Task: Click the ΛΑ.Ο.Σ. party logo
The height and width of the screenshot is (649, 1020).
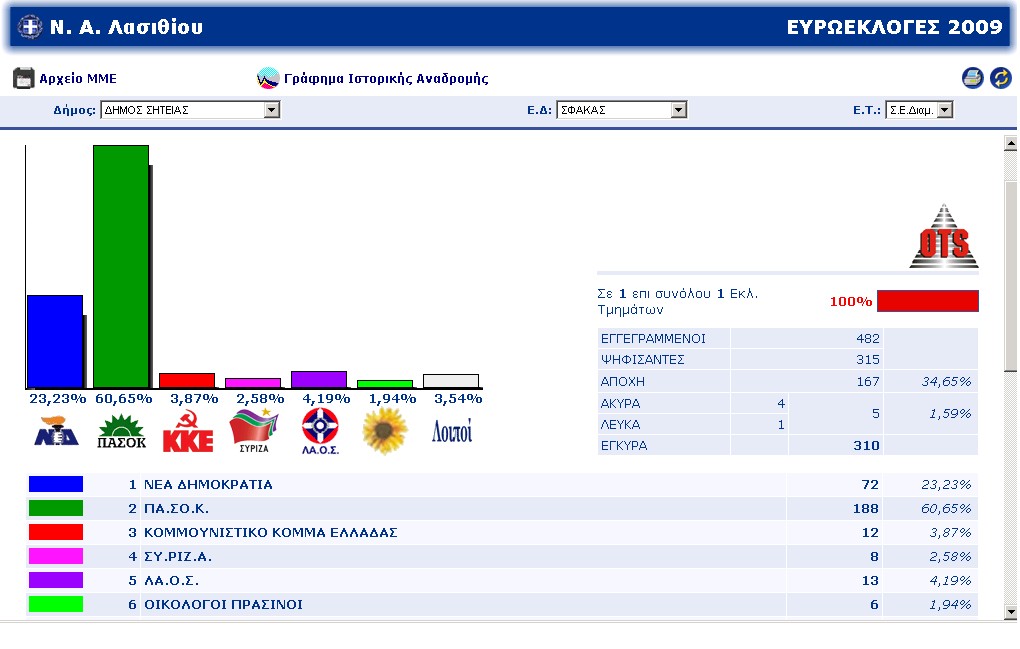Action: tap(320, 431)
